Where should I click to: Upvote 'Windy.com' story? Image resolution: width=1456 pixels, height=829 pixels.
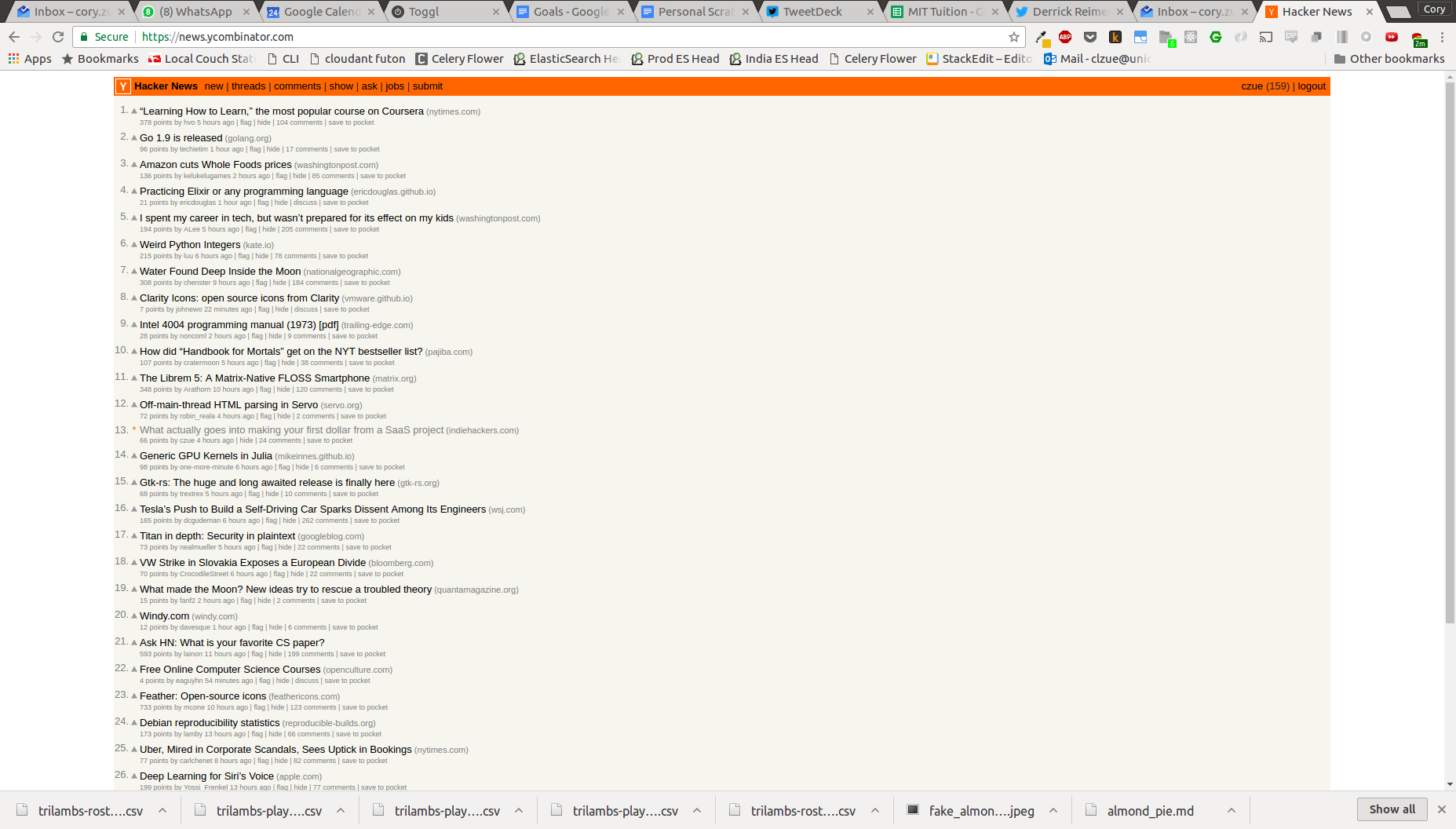[134, 616]
